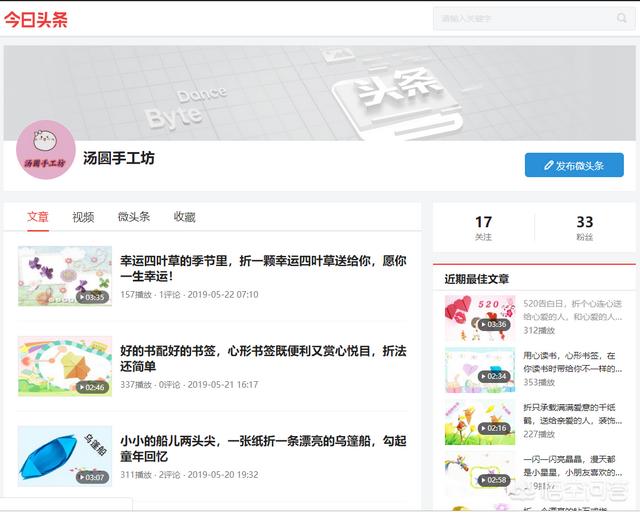This screenshot has height=513, width=640.
Task: Click the 汤圆手工坊 account name
Action: (119, 158)
